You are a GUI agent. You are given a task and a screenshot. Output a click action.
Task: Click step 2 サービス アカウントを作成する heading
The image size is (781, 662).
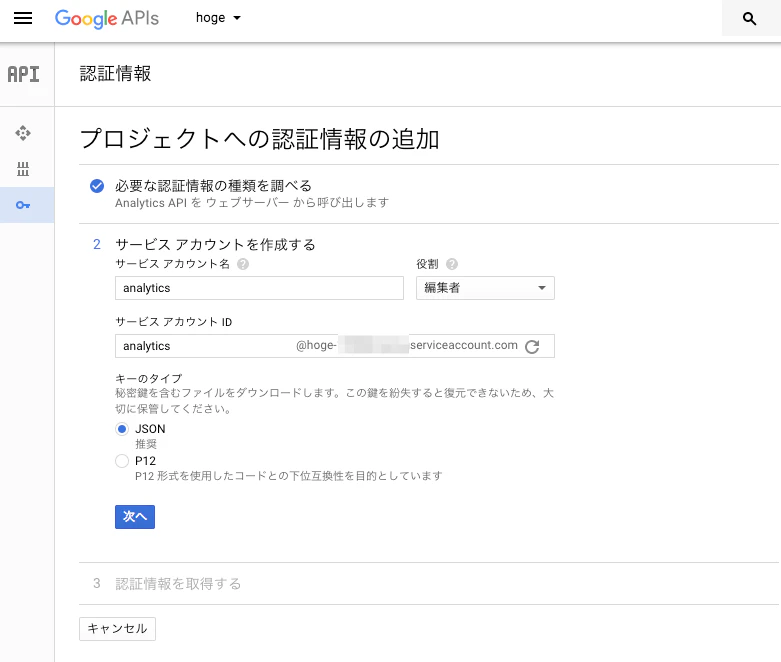215,245
